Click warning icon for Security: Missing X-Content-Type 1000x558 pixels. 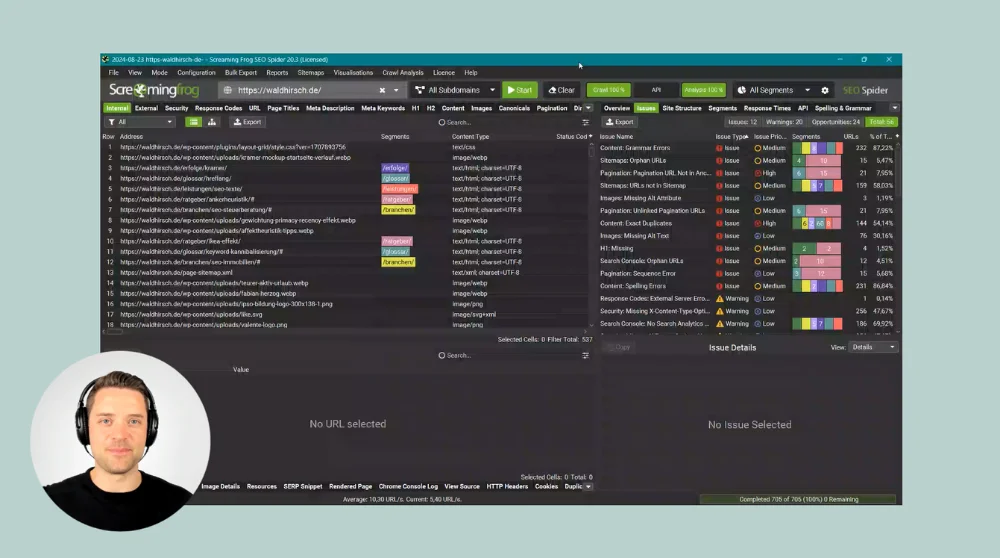click(x=720, y=311)
